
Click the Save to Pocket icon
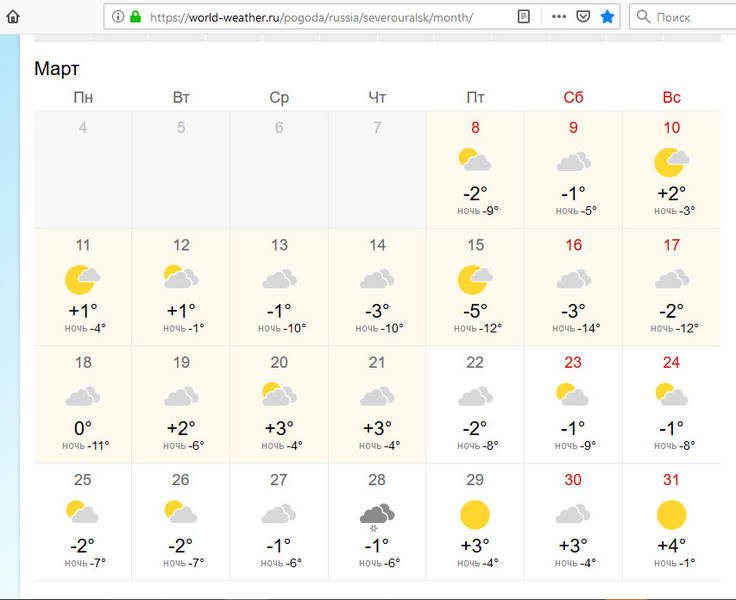[x=582, y=17]
